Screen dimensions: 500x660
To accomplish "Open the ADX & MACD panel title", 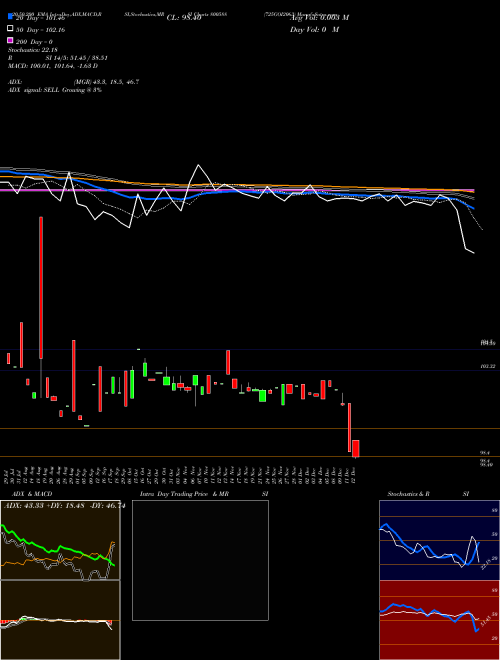I will (32, 494).
